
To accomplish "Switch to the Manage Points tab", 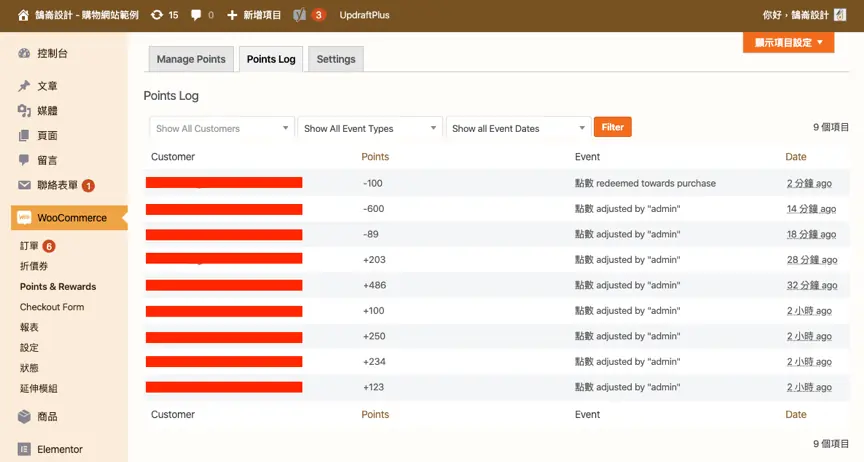I will (x=191, y=59).
